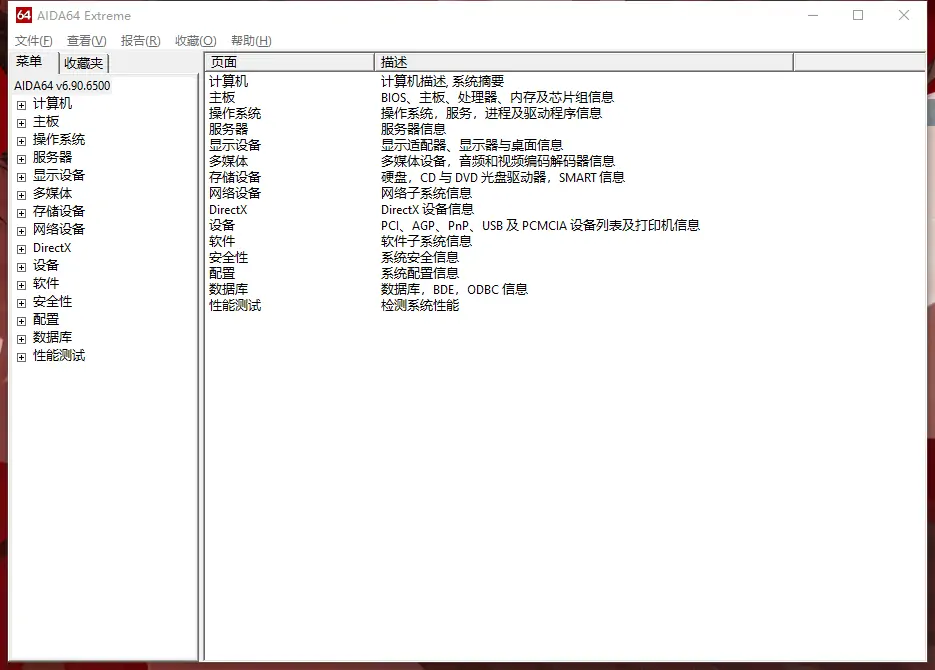Expand the 性能测试 tree node

tap(21, 355)
